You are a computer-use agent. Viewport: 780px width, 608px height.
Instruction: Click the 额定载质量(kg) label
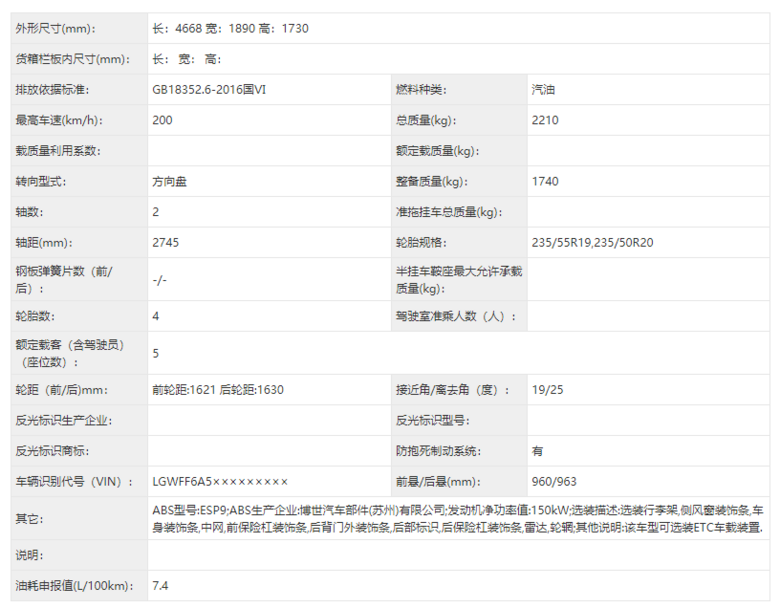click(437, 151)
